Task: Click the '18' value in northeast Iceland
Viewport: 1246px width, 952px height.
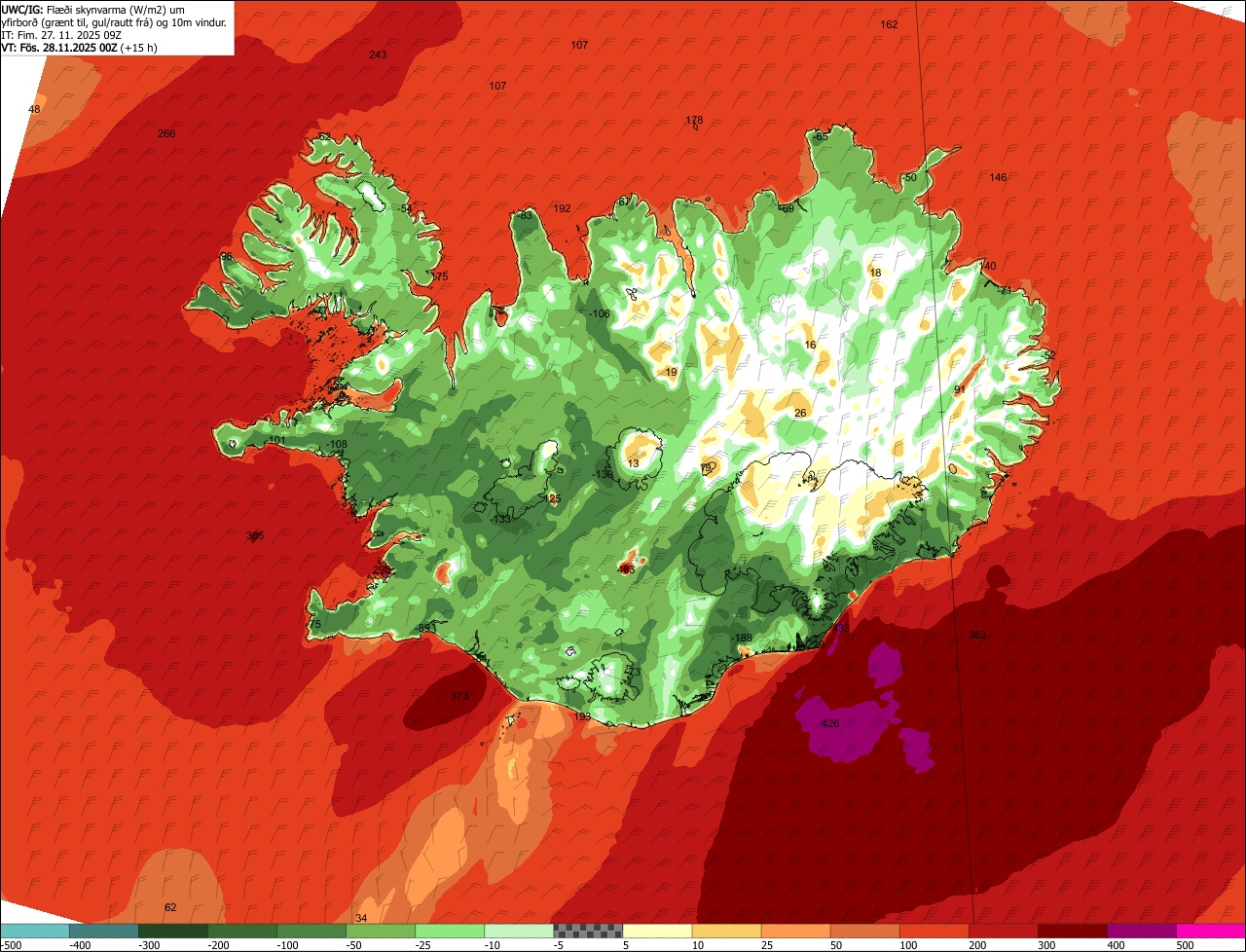Action: (875, 273)
